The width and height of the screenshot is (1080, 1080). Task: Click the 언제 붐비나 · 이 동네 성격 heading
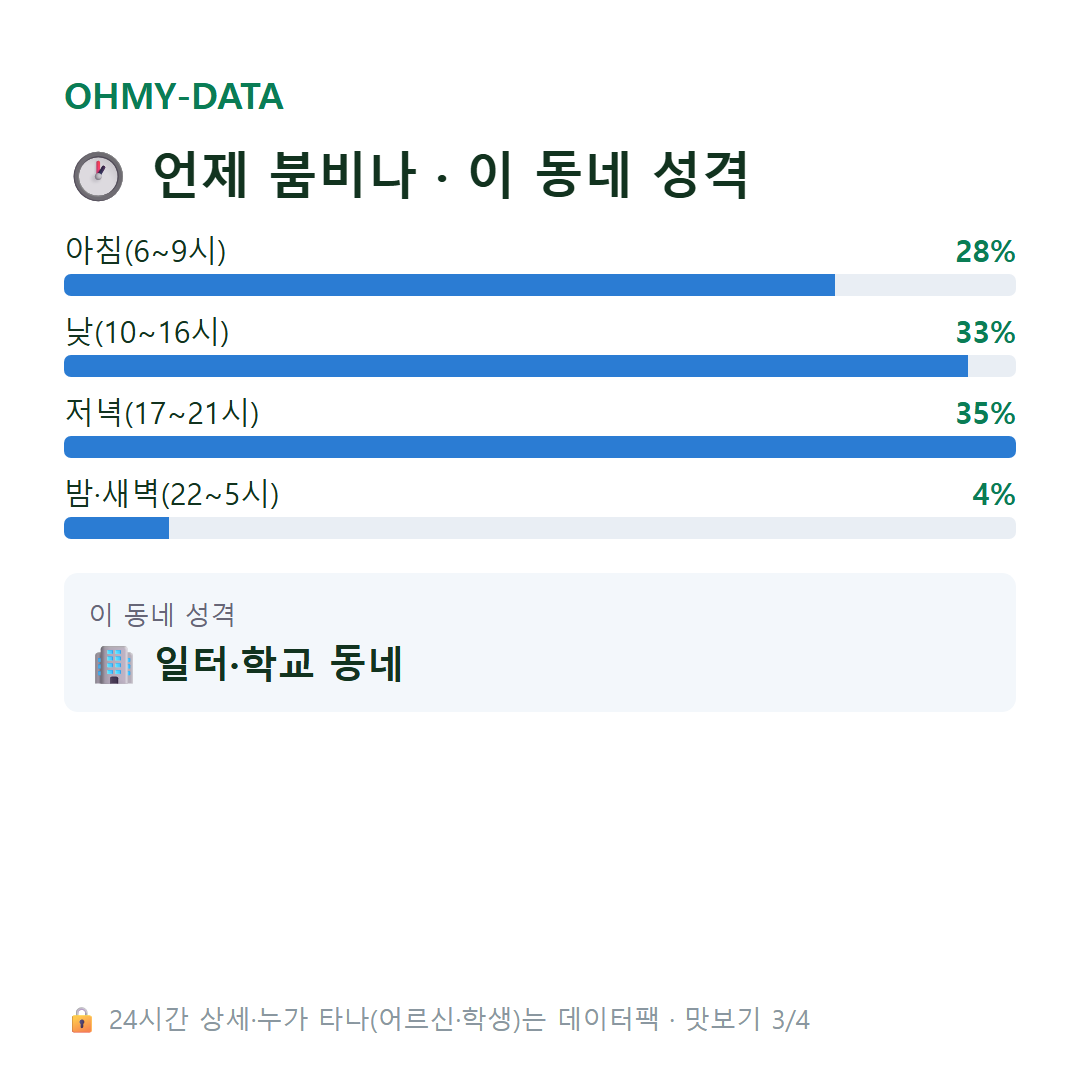(450, 176)
